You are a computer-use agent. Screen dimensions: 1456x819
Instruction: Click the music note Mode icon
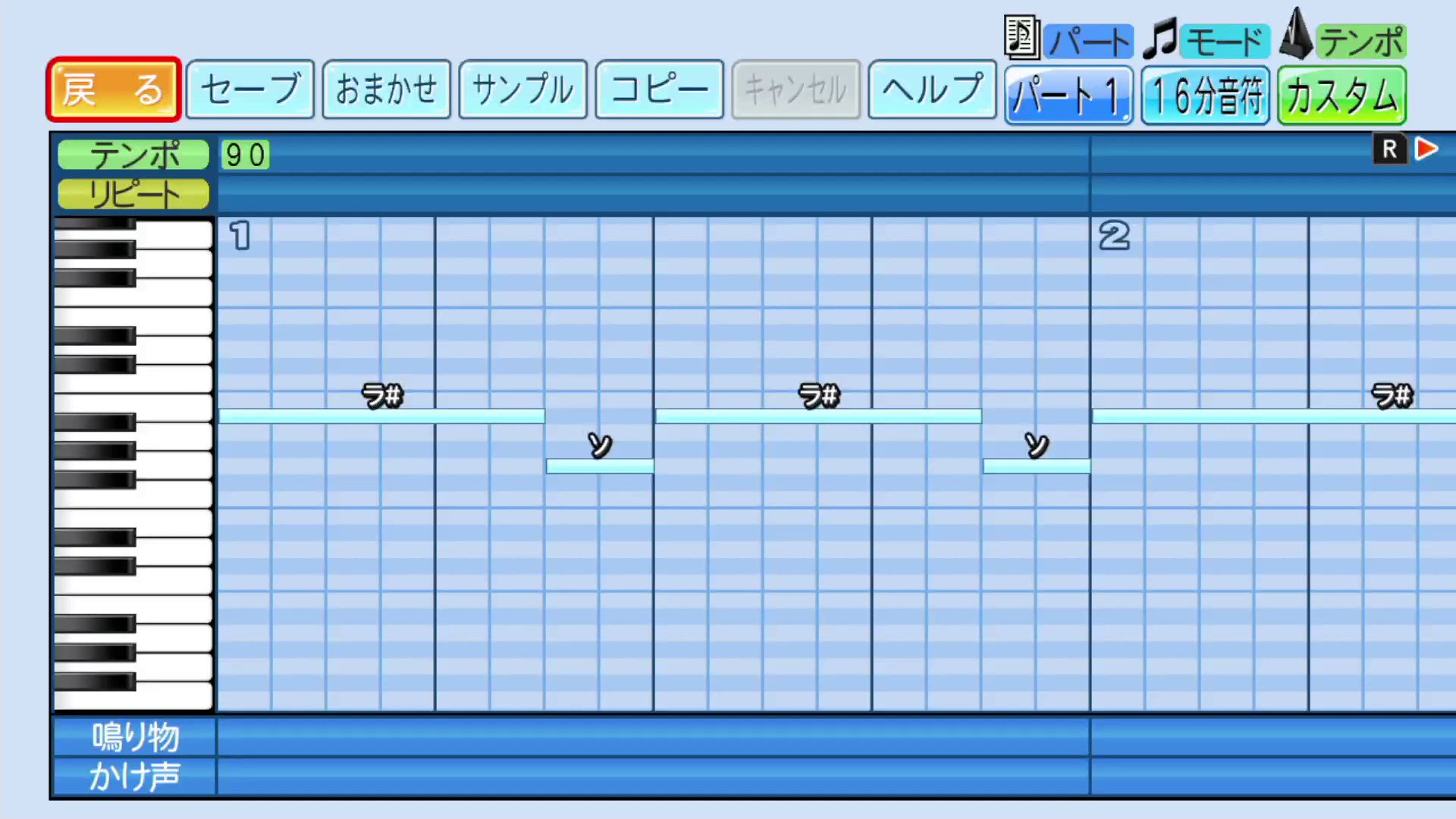[x=1159, y=39]
